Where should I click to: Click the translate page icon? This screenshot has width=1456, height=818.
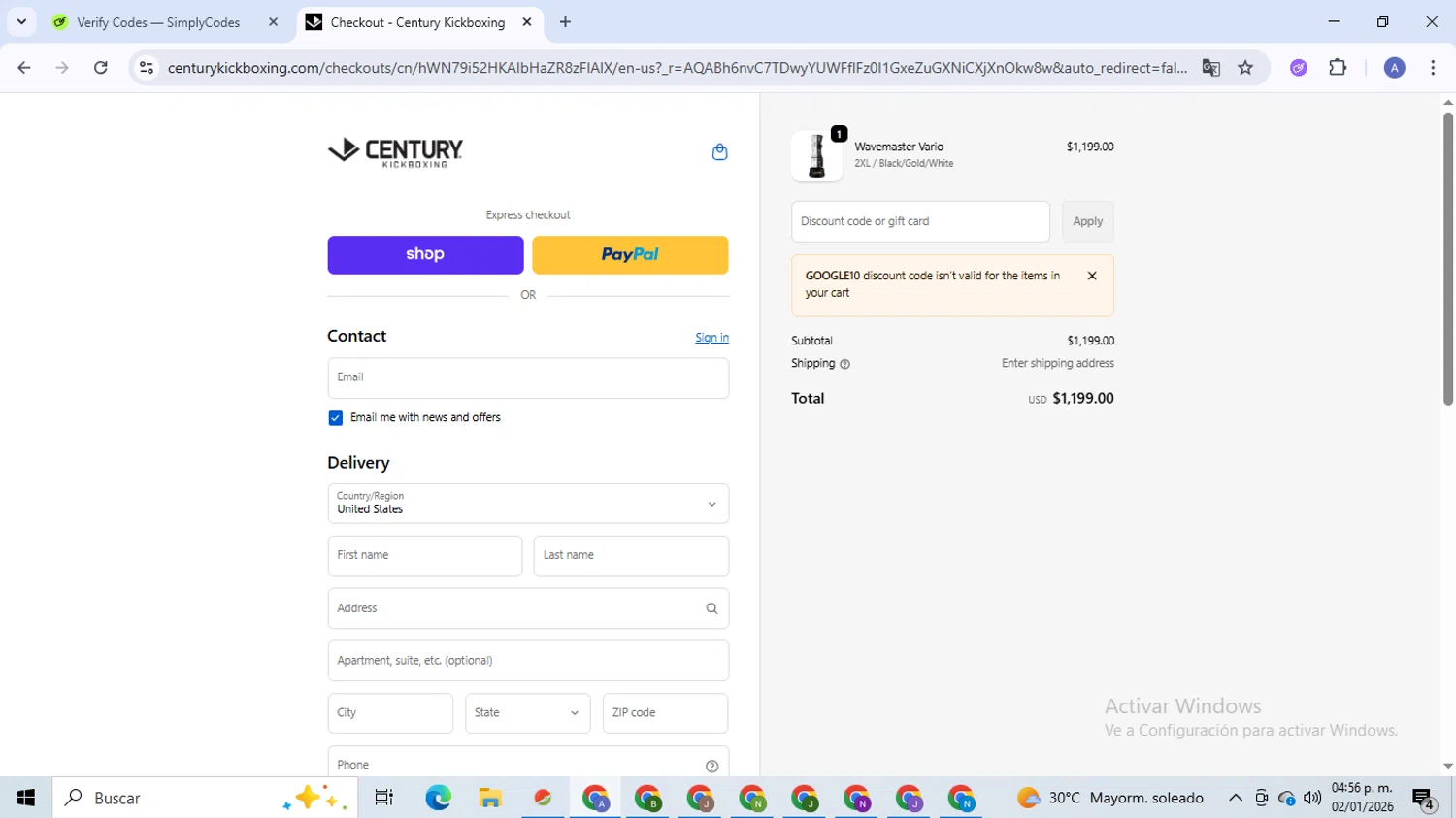click(1210, 68)
